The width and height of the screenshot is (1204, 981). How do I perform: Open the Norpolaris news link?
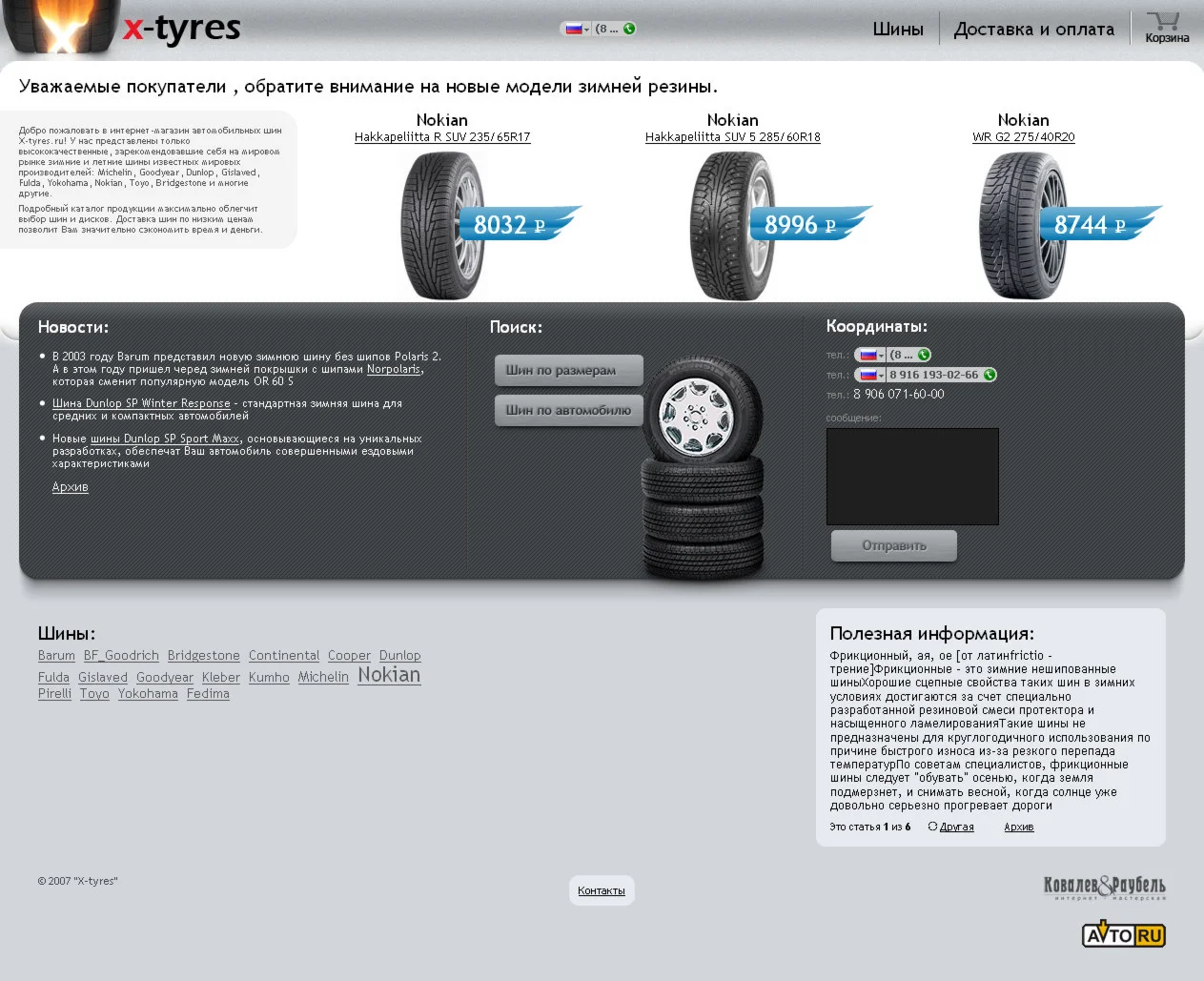click(x=394, y=369)
